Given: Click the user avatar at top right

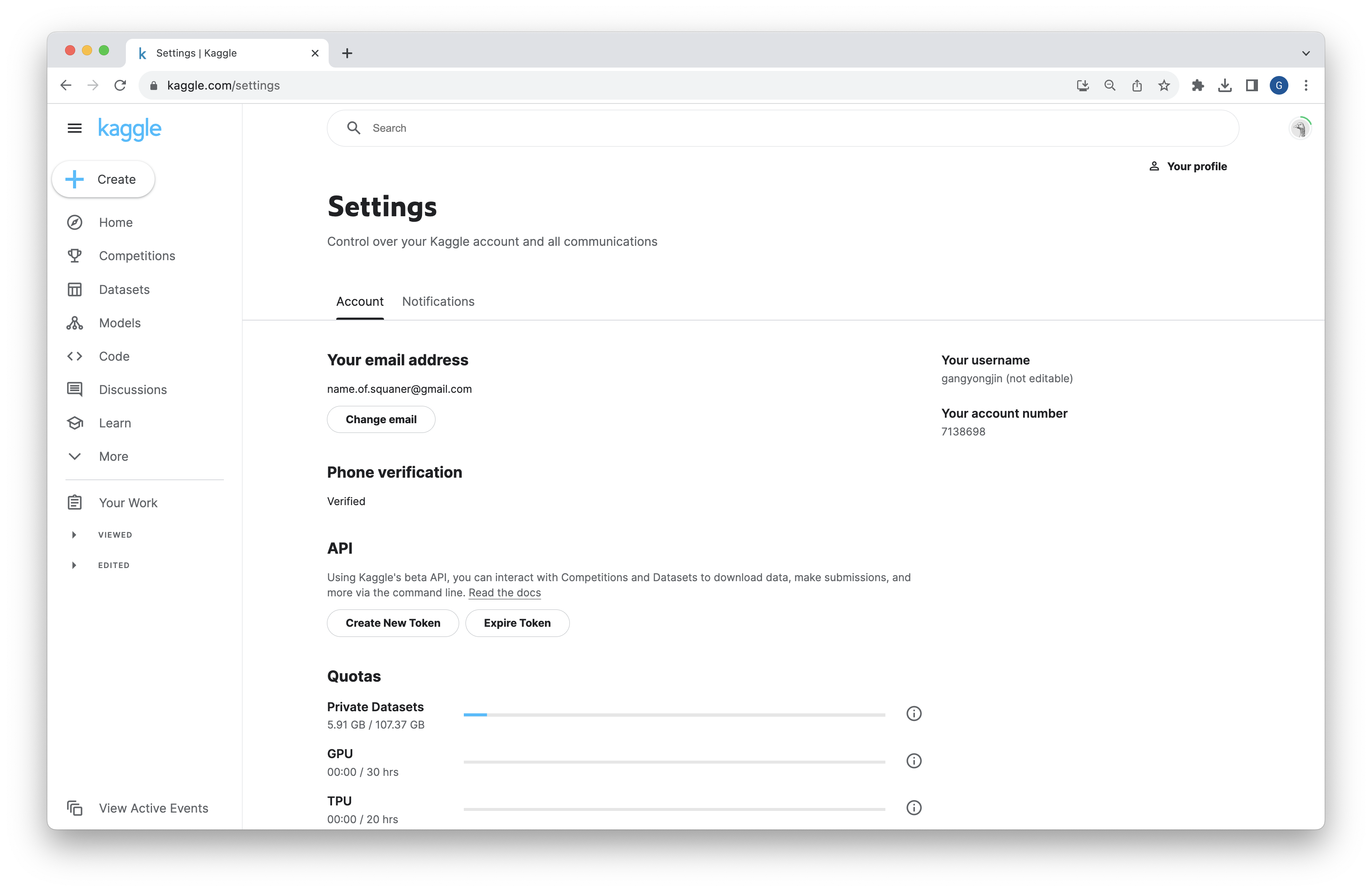Looking at the screenshot, I should tap(1299, 128).
